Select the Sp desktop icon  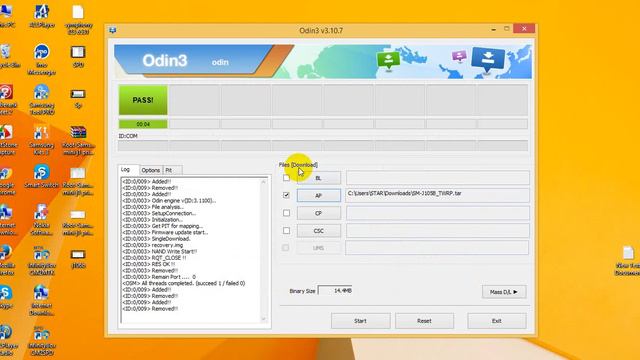[x=78, y=98]
